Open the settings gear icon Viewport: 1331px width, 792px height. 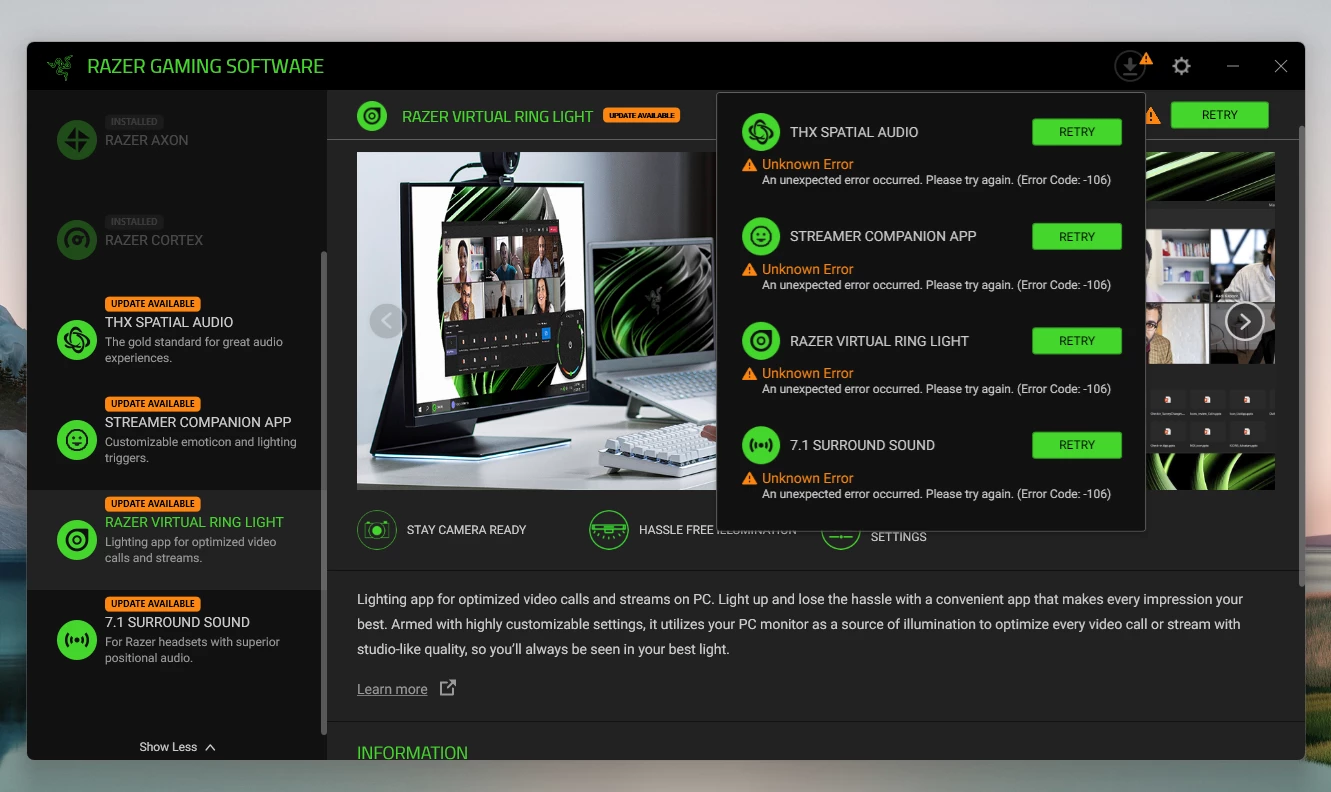(x=1181, y=66)
